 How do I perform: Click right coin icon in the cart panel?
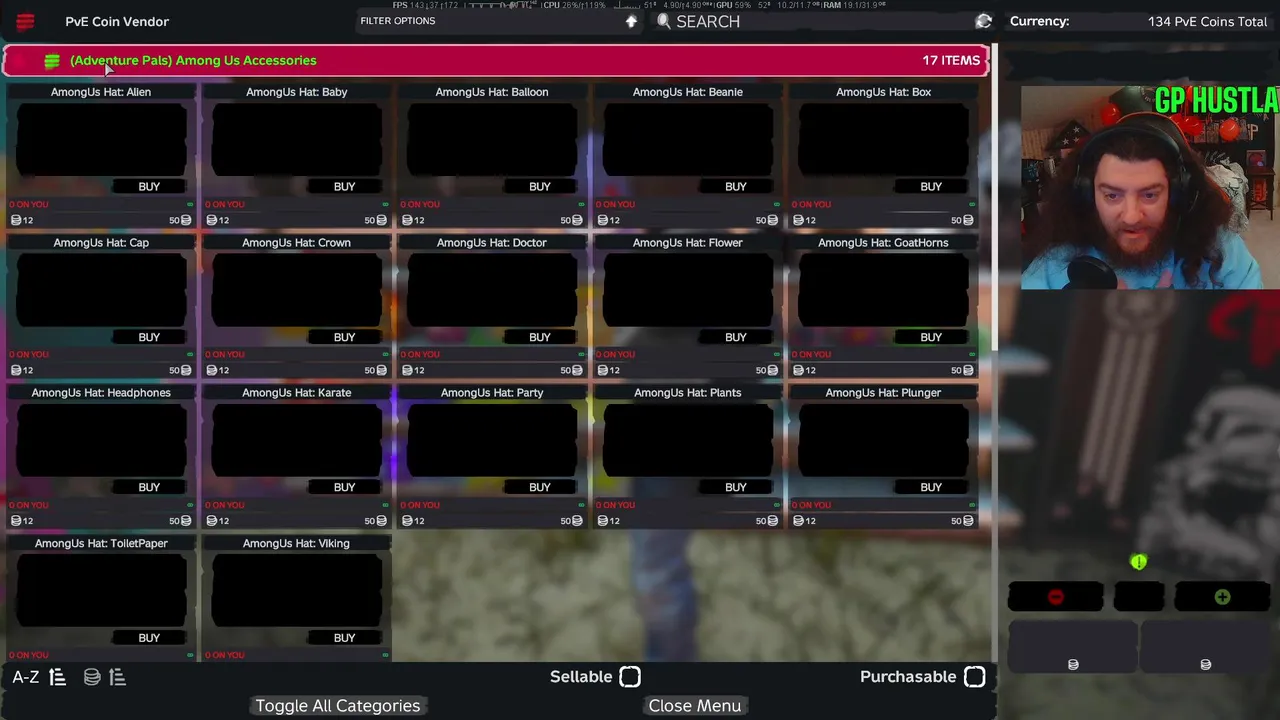coord(1205,664)
